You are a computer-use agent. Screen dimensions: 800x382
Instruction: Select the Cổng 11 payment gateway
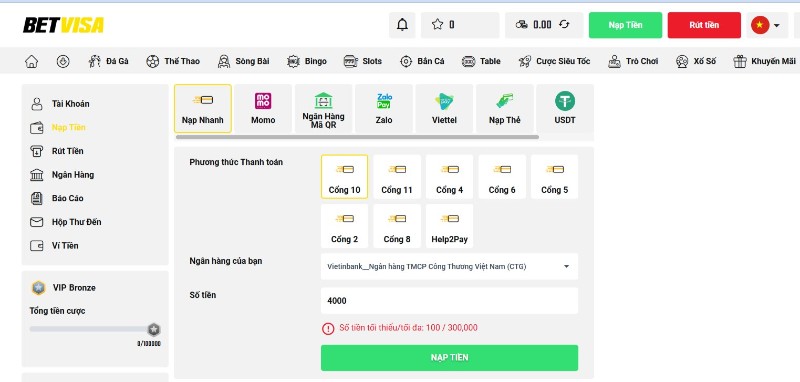pyautogui.click(x=397, y=176)
